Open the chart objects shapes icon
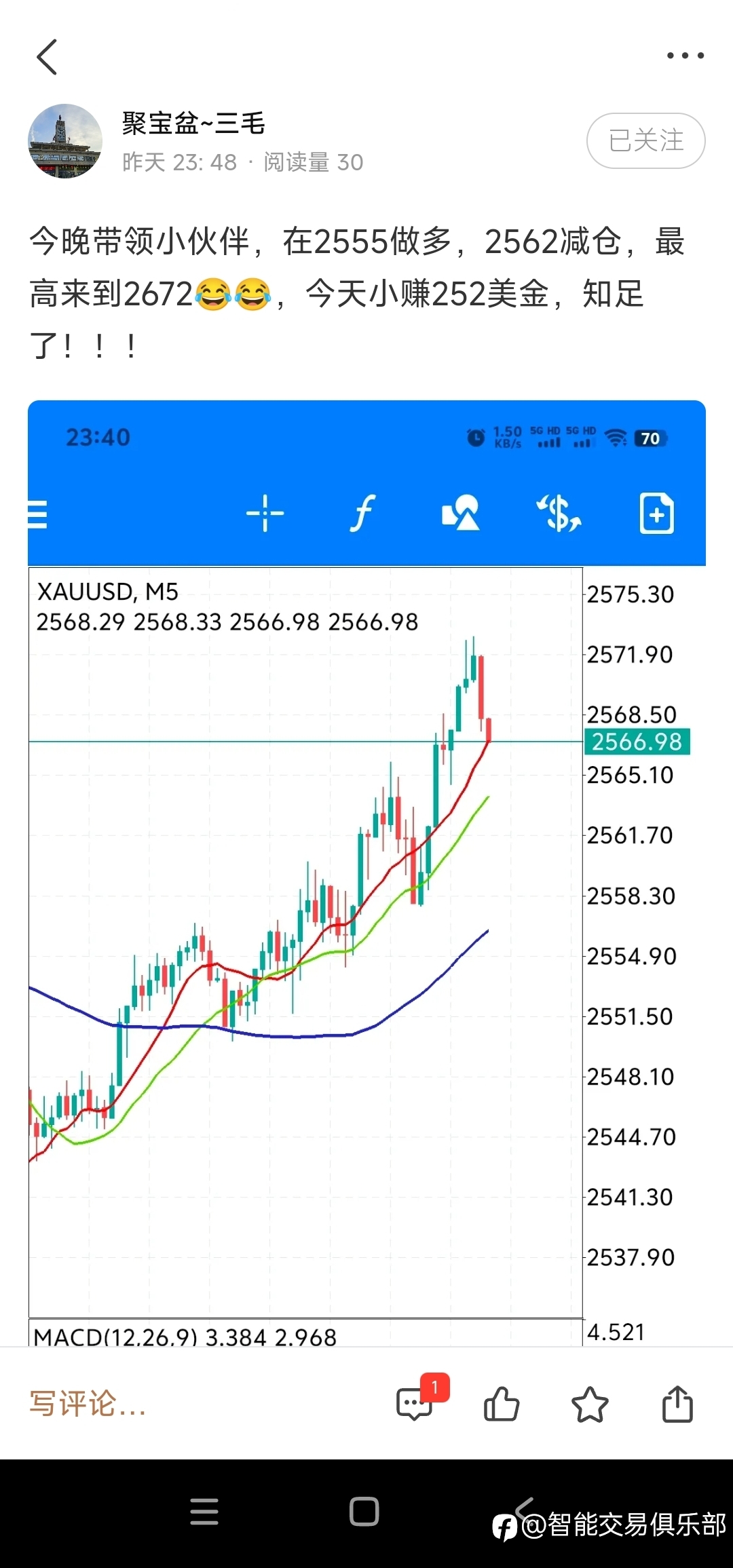Screen dimensions: 733x1568 (x=460, y=513)
